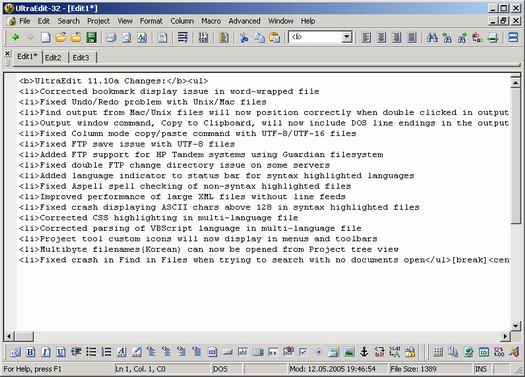The height and width of the screenshot is (377, 525).
Task: Click the Cut scissors icon
Action: pos(244,37)
